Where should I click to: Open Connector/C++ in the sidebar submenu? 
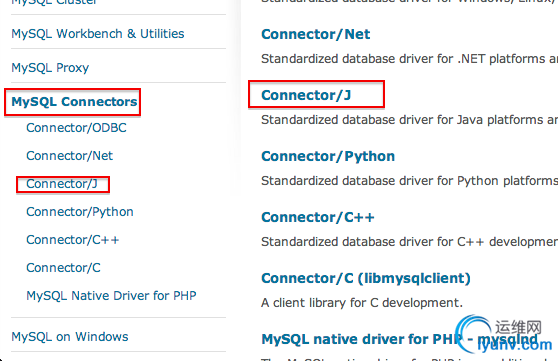[73, 240]
